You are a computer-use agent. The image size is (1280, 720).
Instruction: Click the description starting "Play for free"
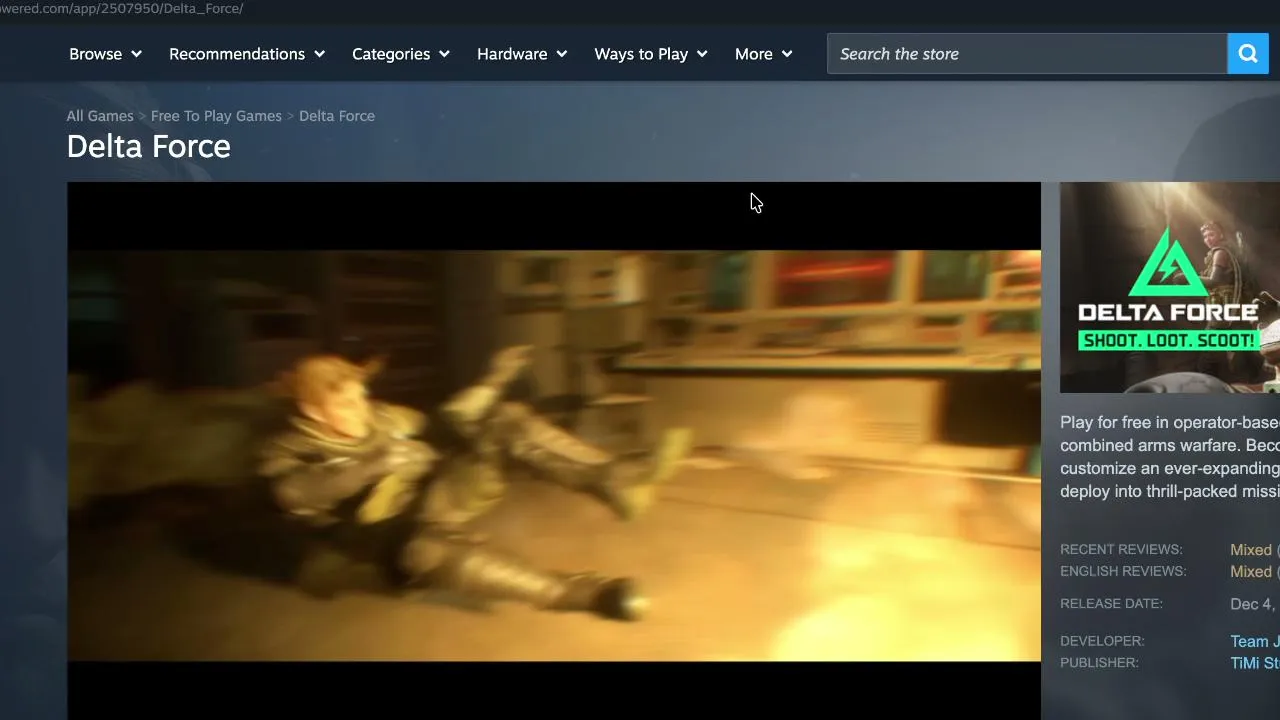coord(1170,457)
